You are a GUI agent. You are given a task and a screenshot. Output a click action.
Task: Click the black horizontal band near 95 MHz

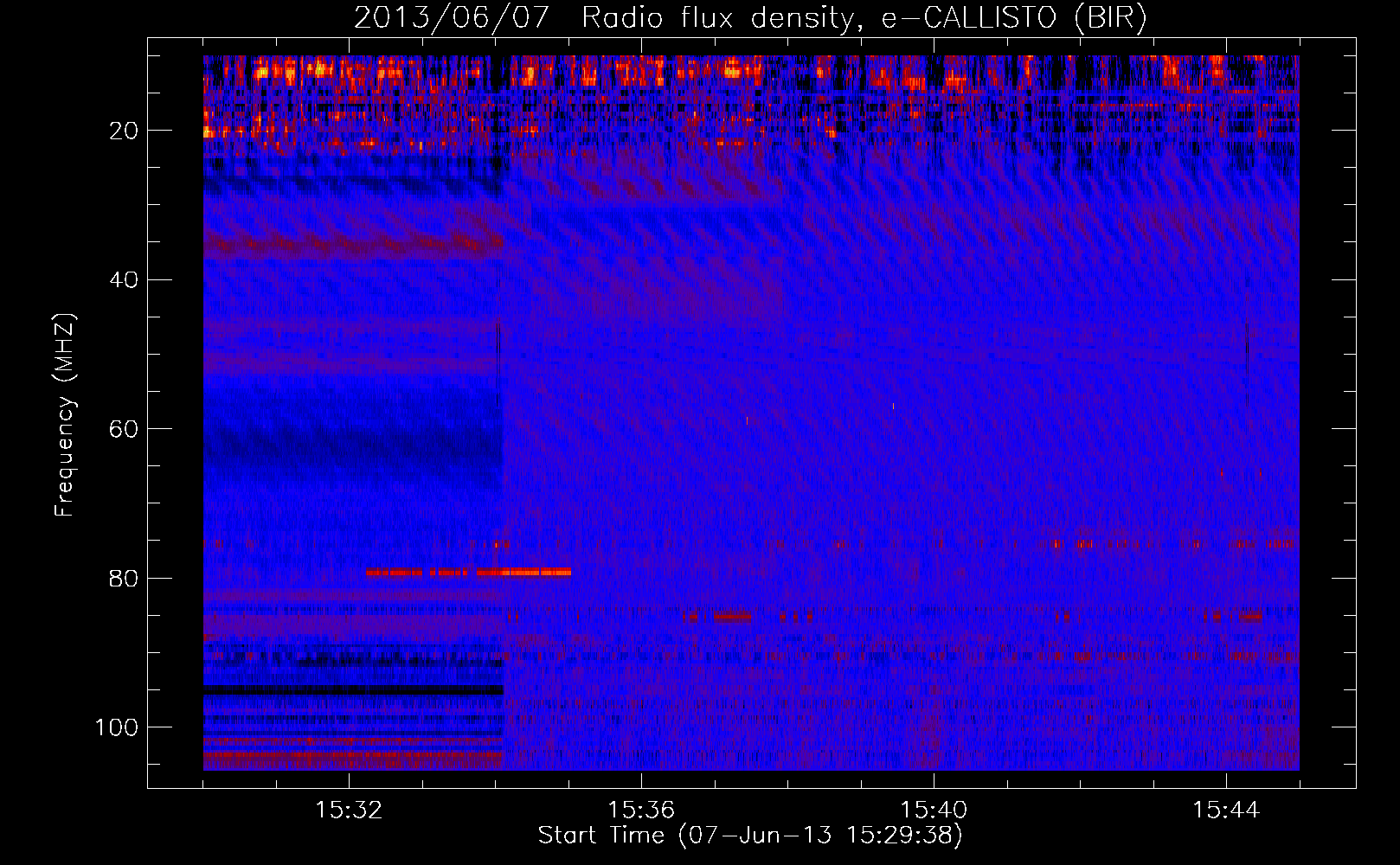[x=353, y=690]
